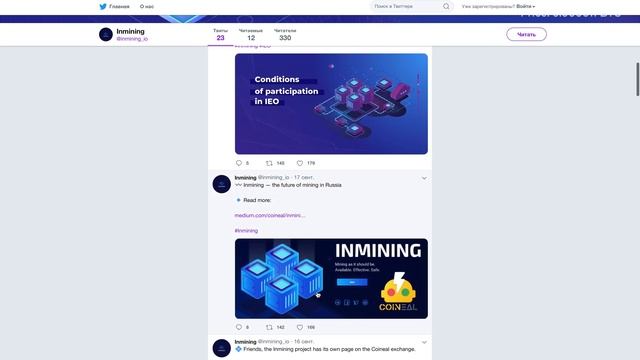The width and height of the screenshot is (640, 360).
Task: Open the О нас link
Action: [x=147, y=7]
